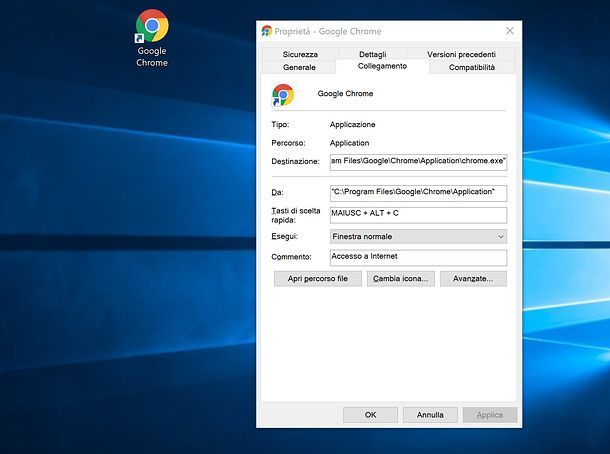The width and height of the screenshot is (610, 454).
Task: Select the Google Chrome desktop shortcut icon
Action: pos(152,26)
